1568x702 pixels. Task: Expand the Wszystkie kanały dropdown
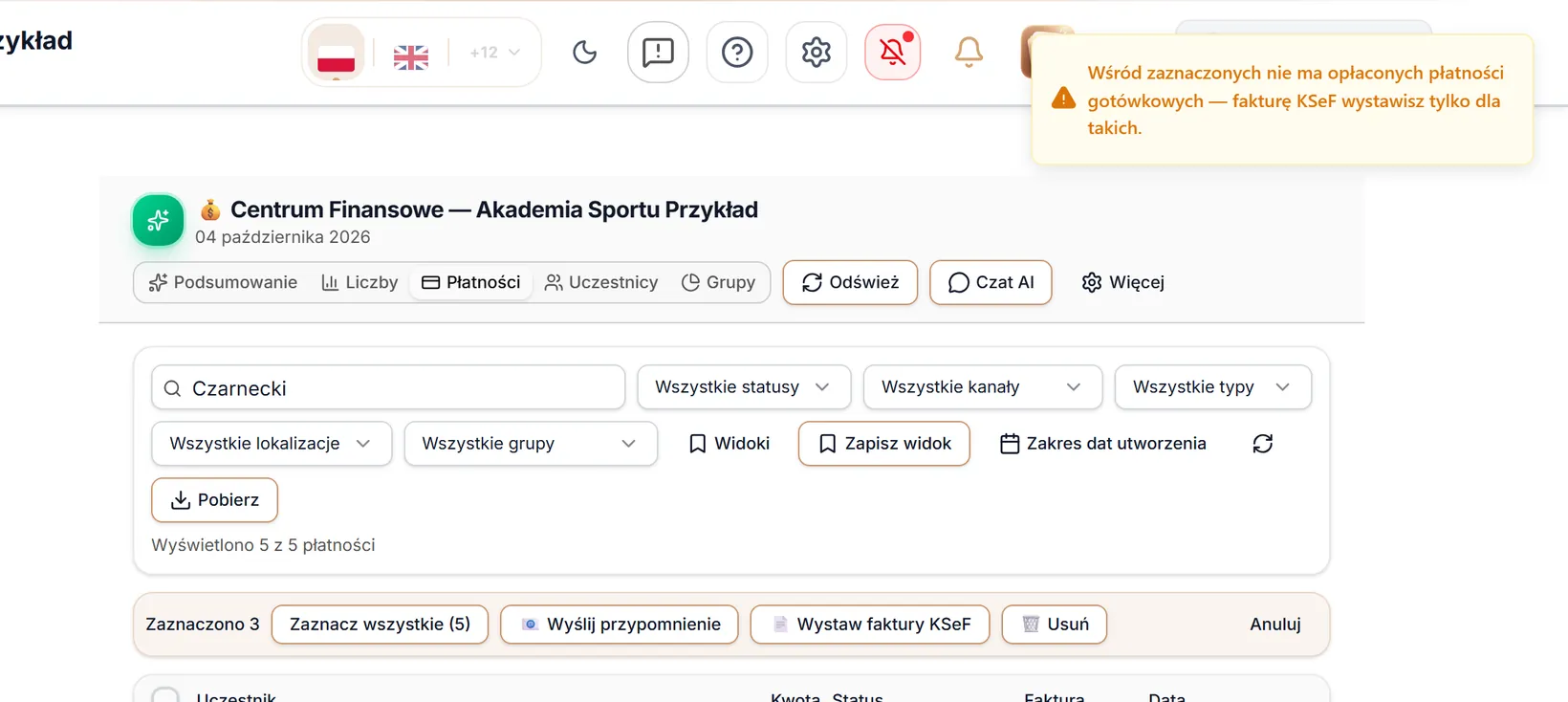click(x=983, y=387)
